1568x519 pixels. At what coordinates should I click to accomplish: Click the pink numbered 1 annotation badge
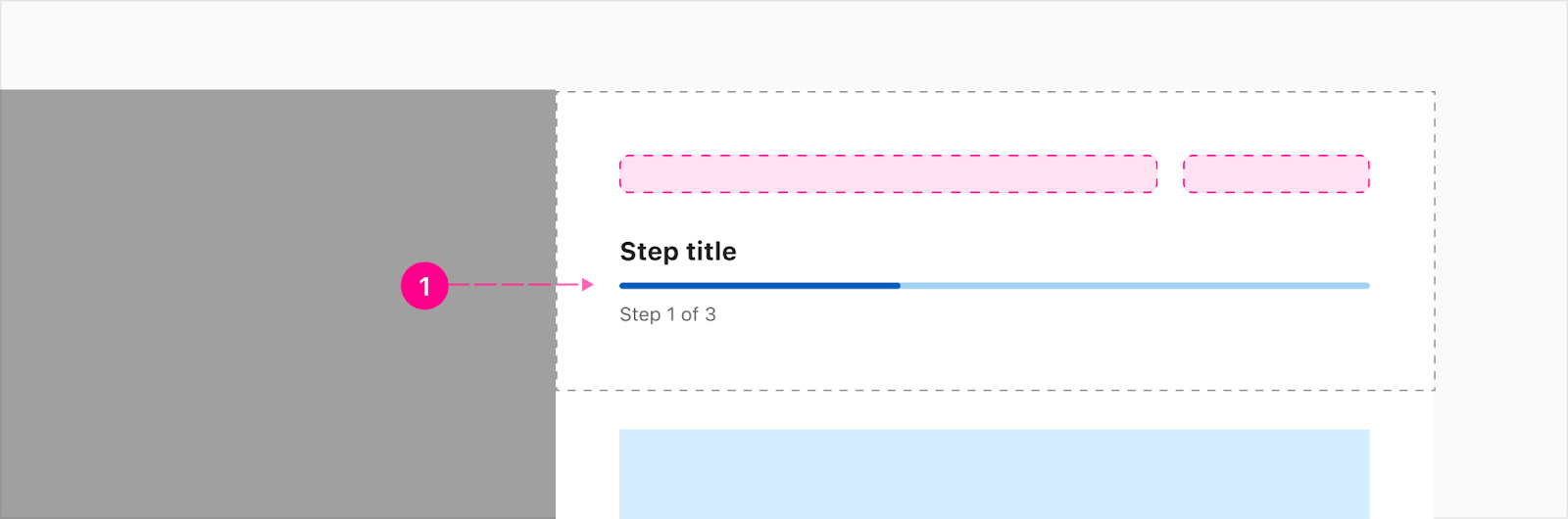click(x=424, y=286)
